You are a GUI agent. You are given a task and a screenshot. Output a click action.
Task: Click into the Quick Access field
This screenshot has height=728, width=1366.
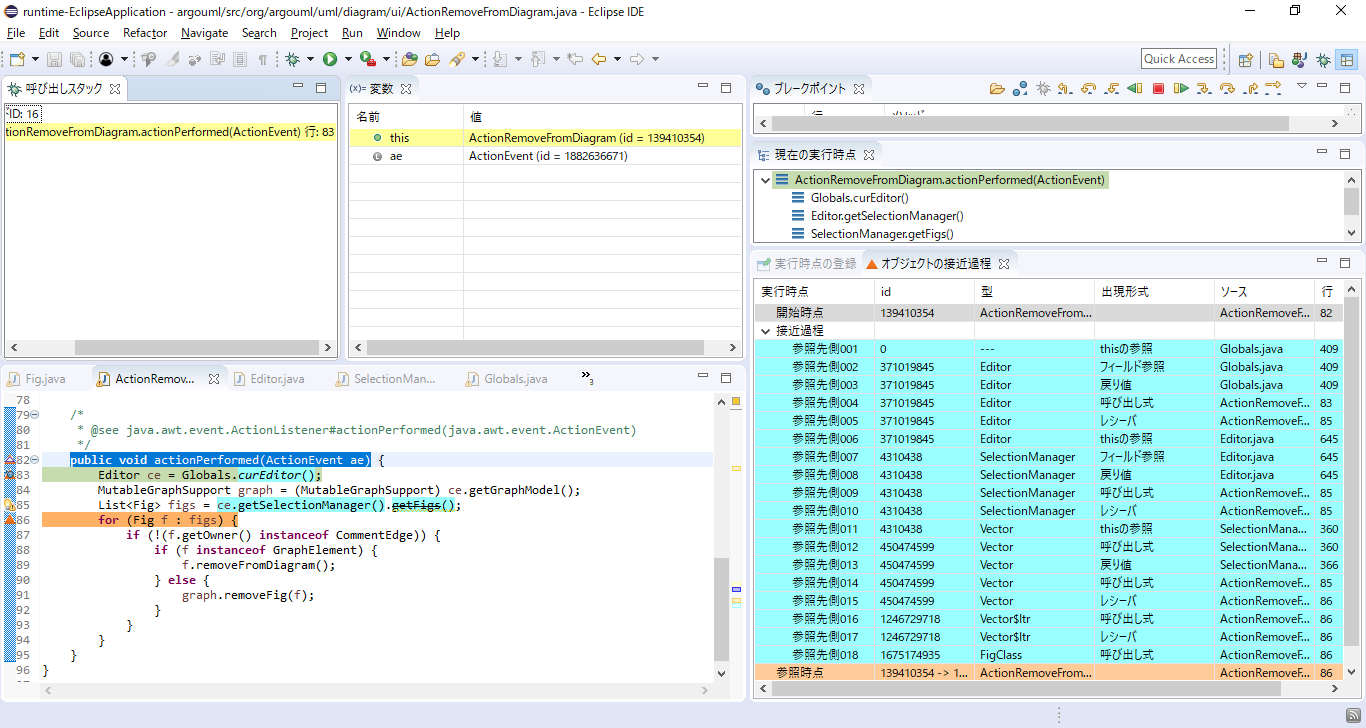(1179, 59)
